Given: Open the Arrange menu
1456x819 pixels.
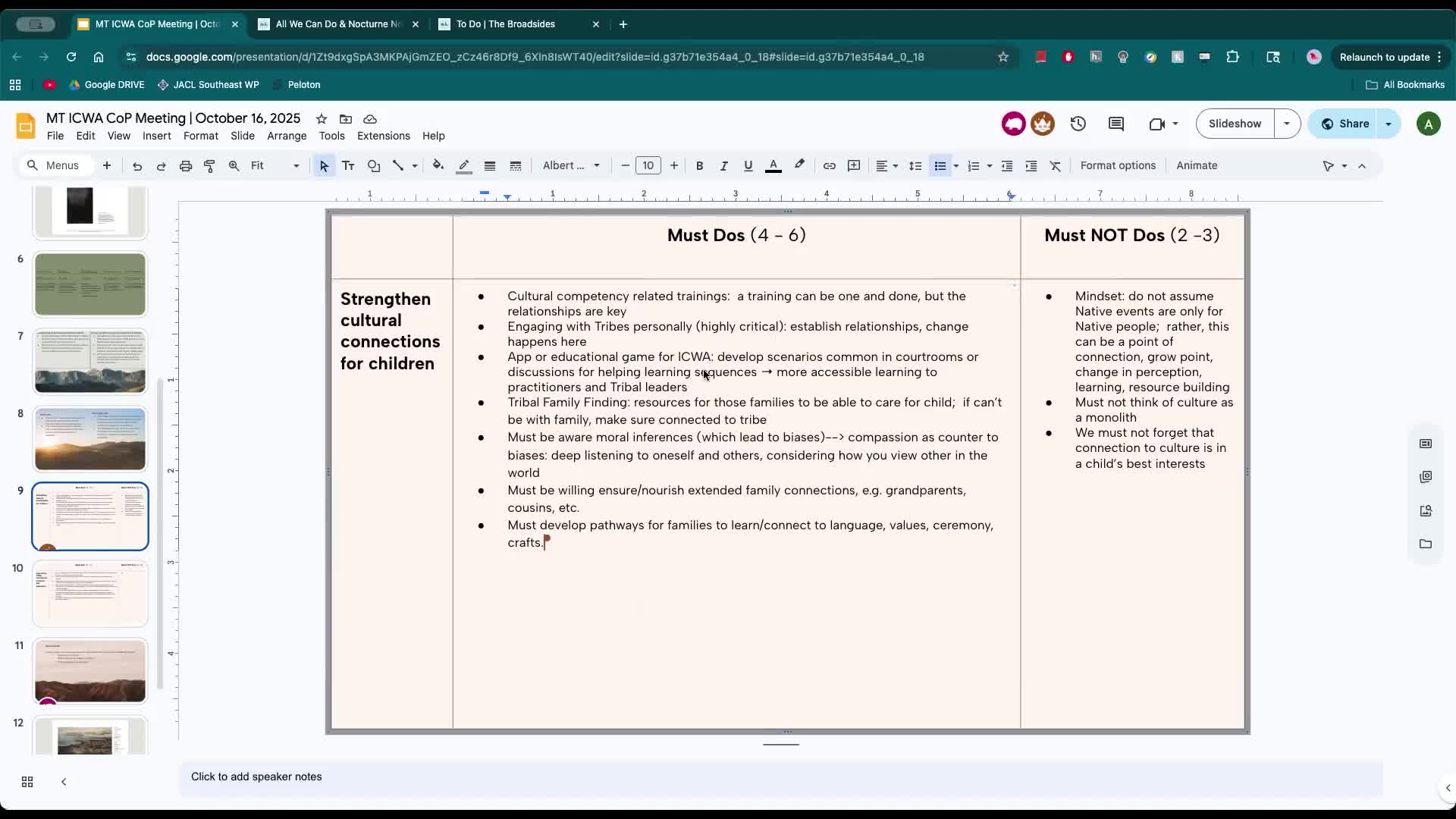Looking at the screenshot, I should coord(287,136).
